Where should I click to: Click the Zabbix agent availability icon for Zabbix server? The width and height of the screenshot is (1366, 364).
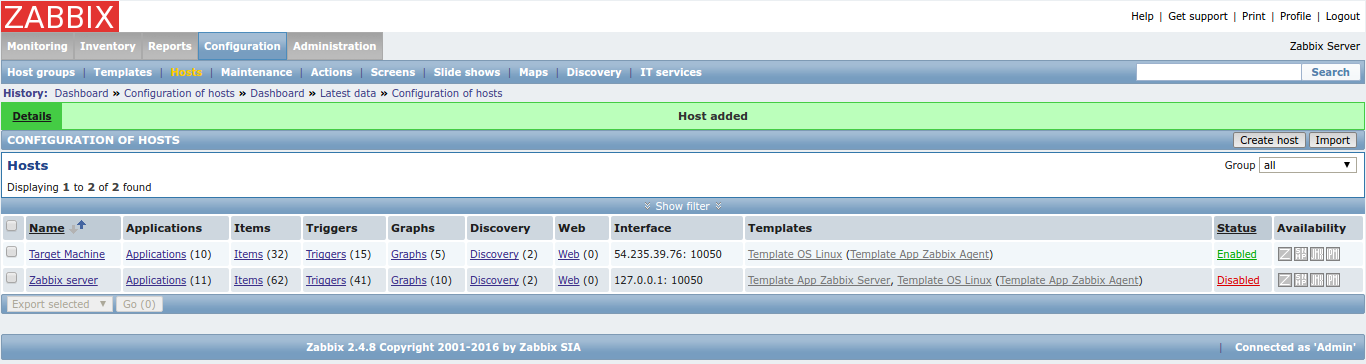pos(1286,280)
